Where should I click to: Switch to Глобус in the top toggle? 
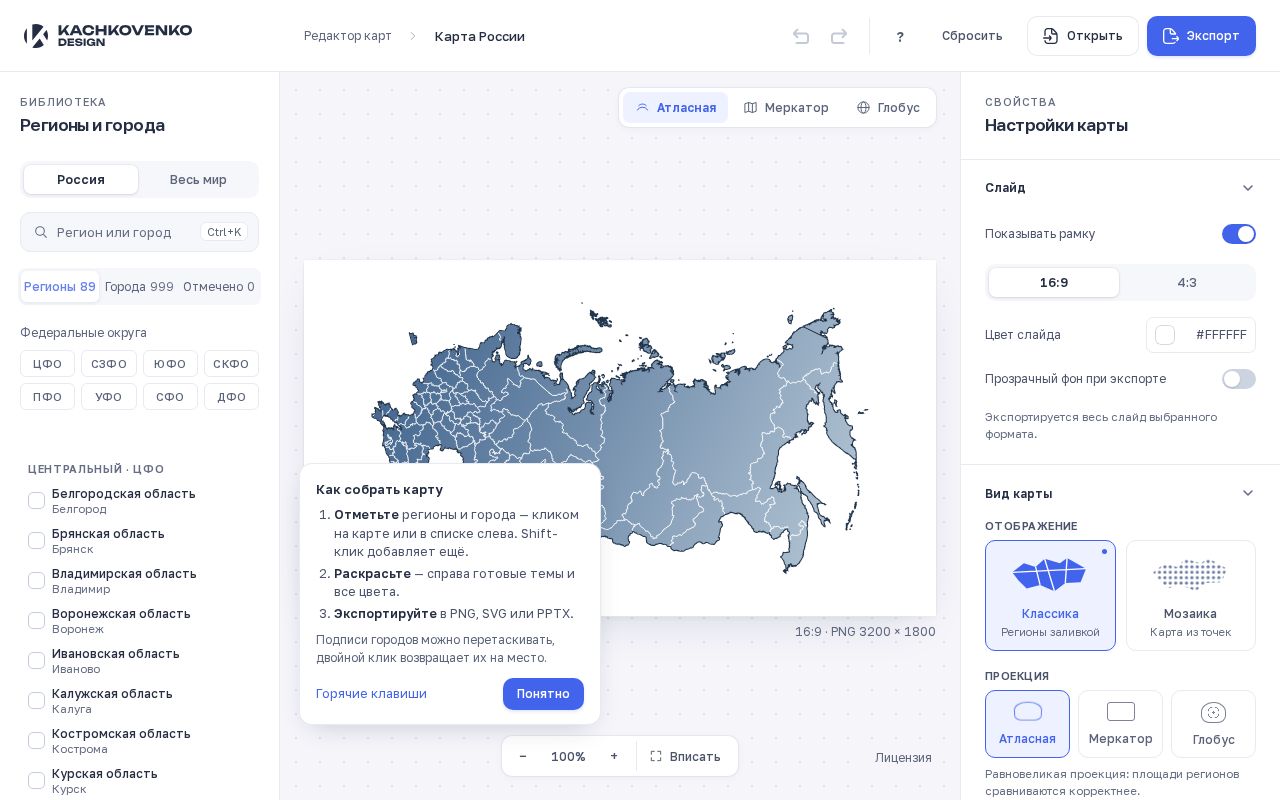click(888, 108)
